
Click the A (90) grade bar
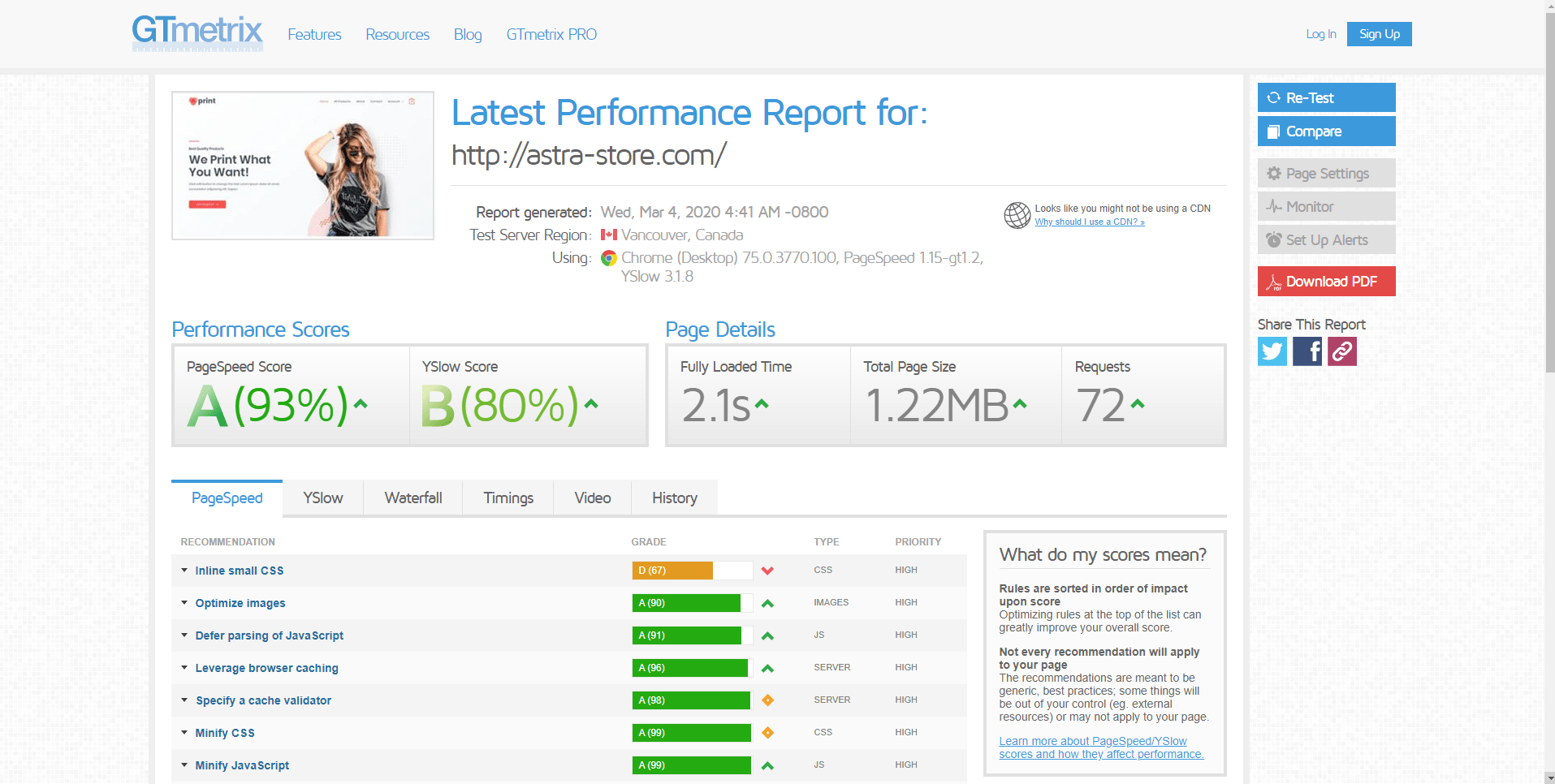(x=693, y=603)
